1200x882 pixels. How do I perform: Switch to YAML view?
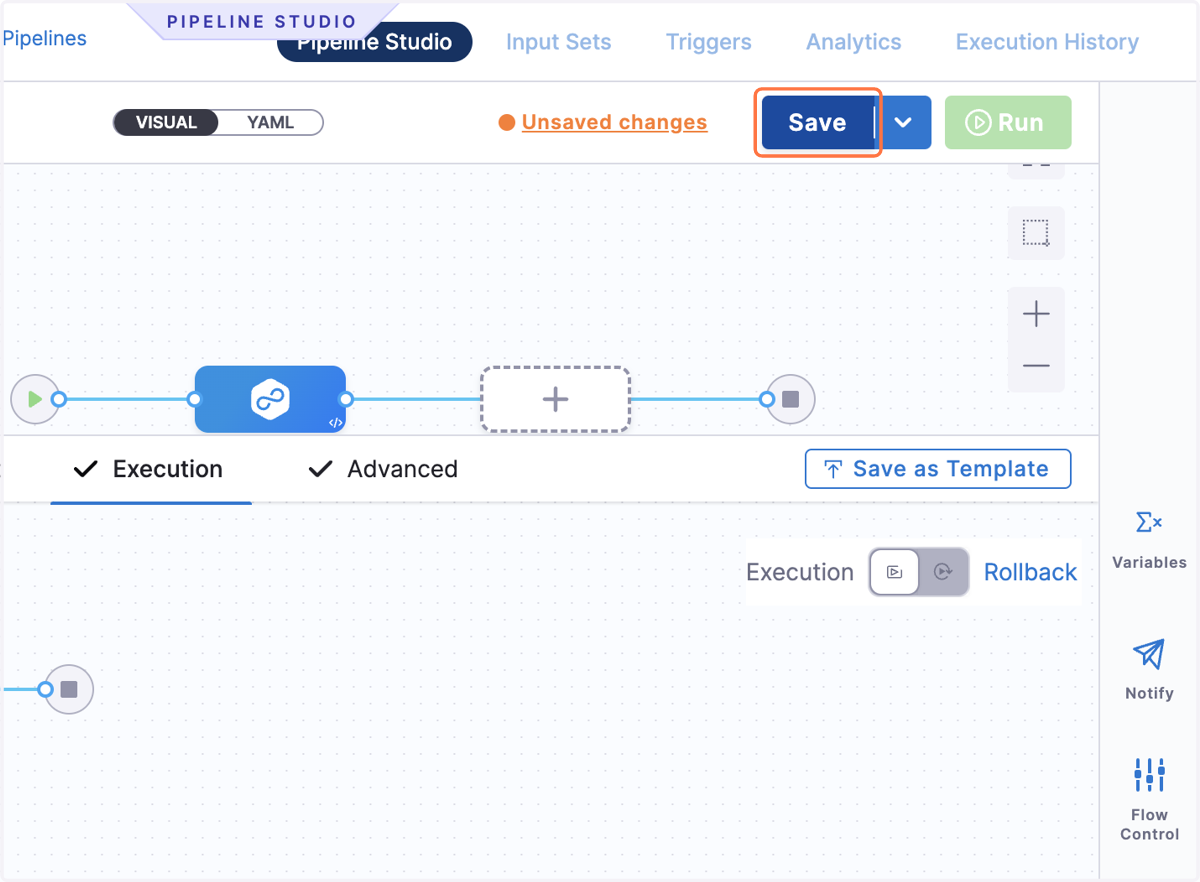tap(271, 123)
